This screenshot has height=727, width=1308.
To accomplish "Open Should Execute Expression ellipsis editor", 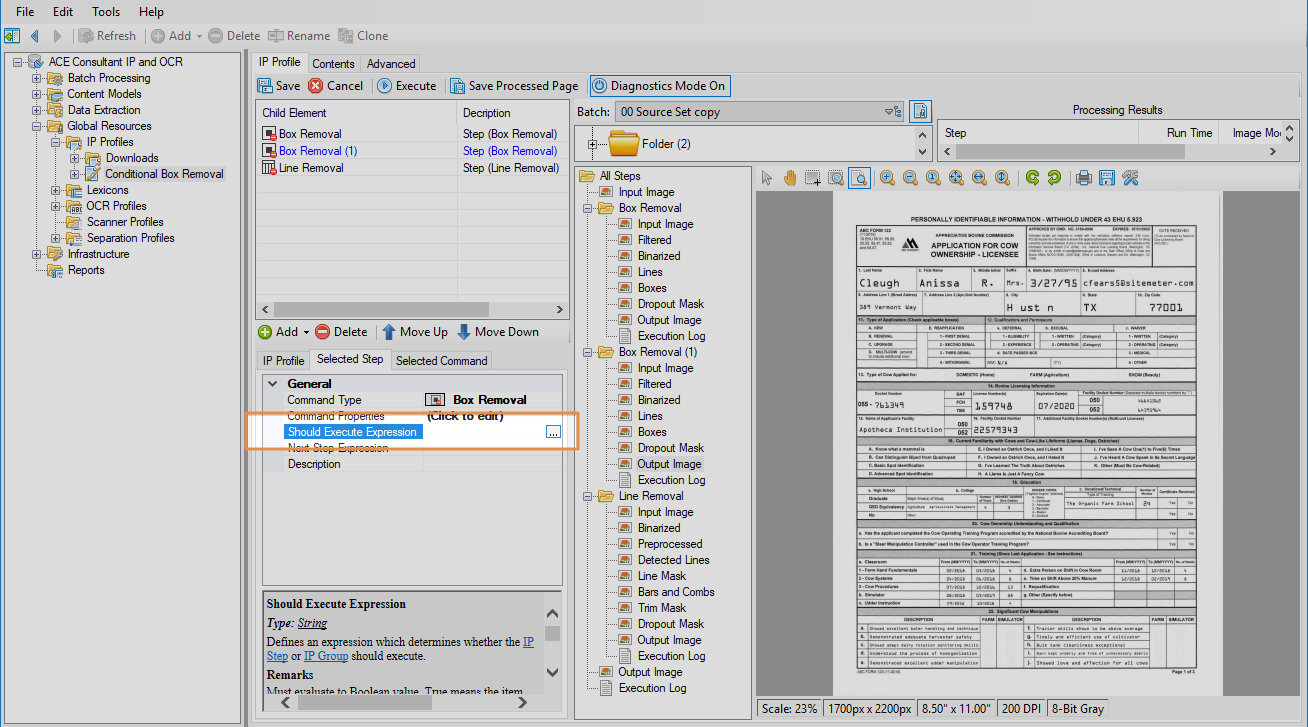I will [553, 432].
